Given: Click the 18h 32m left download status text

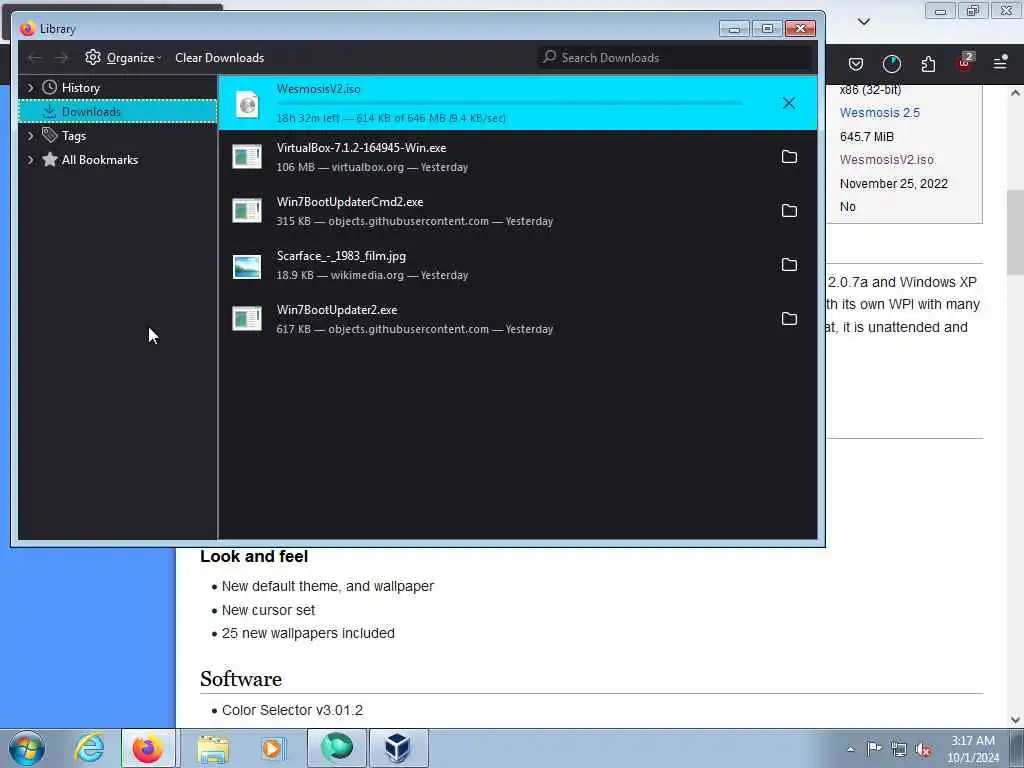Looking at the screenshot, I should pos(391,118).
